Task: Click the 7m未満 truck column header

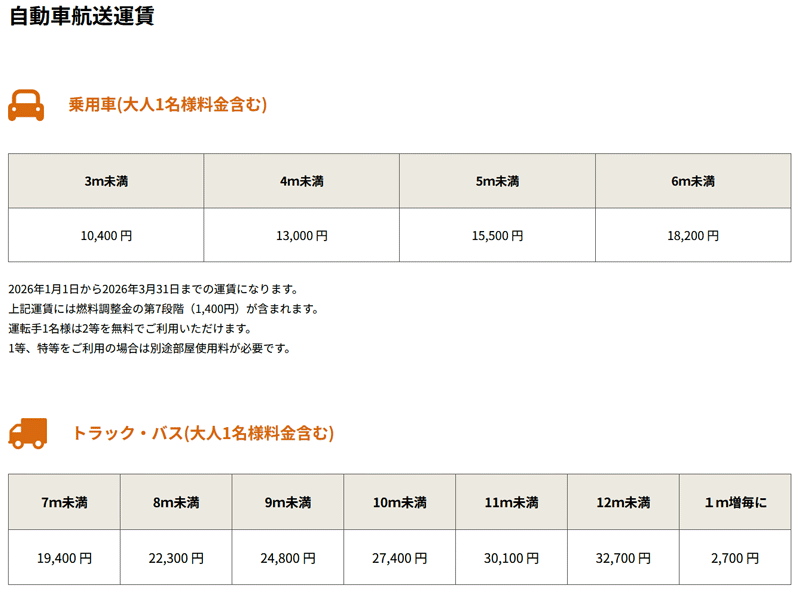Action: pyautogui.click(x=65, y=502)
